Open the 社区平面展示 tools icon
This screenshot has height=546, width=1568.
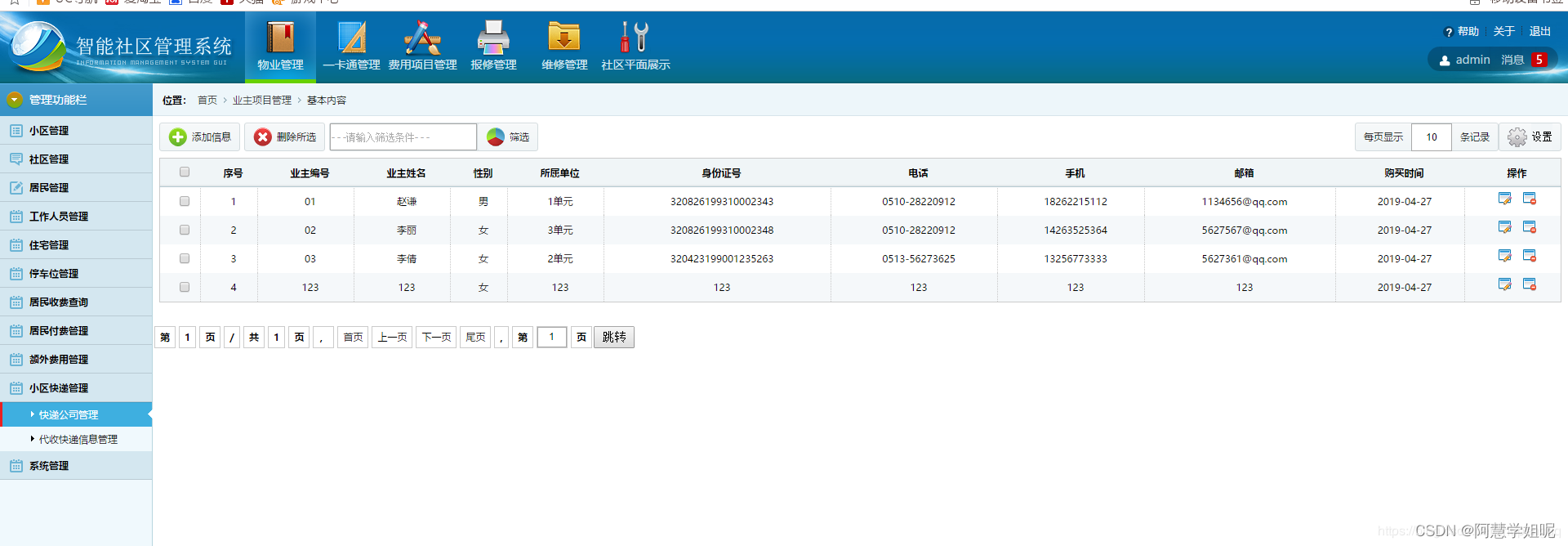(x=635, y=38)
